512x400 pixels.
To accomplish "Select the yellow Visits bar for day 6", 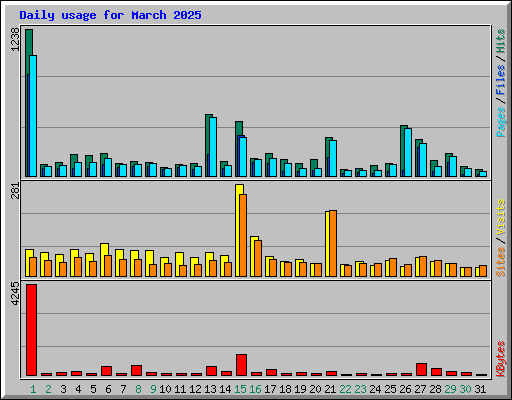I will click(104, 260).
